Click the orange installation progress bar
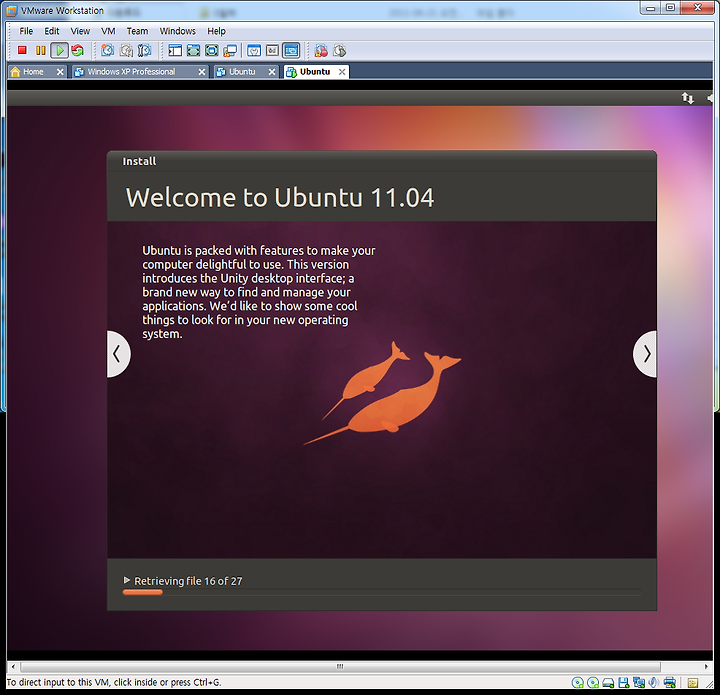 click(143, 592)
